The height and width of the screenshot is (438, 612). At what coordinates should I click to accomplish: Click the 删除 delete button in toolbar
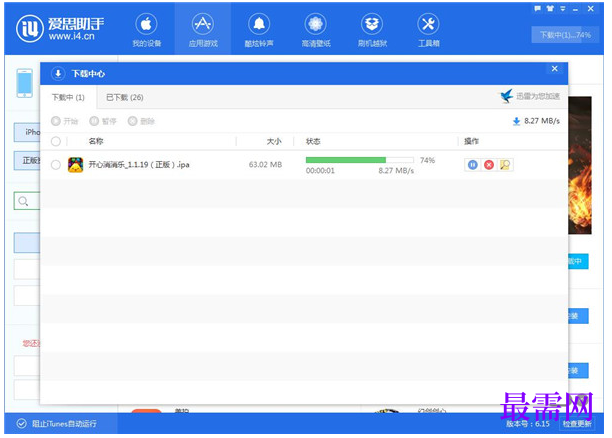point(141,121)
